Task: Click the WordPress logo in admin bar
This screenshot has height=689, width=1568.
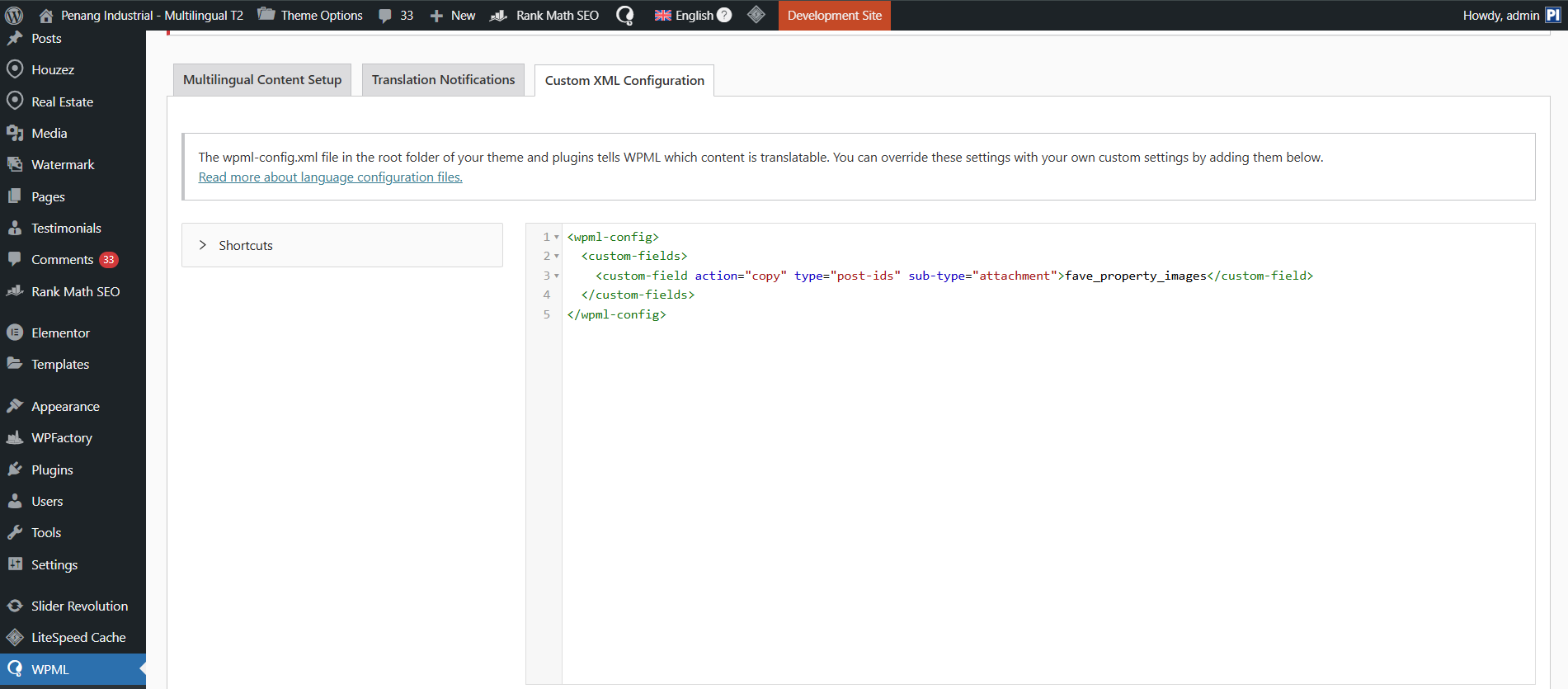Action: point(14,15)
